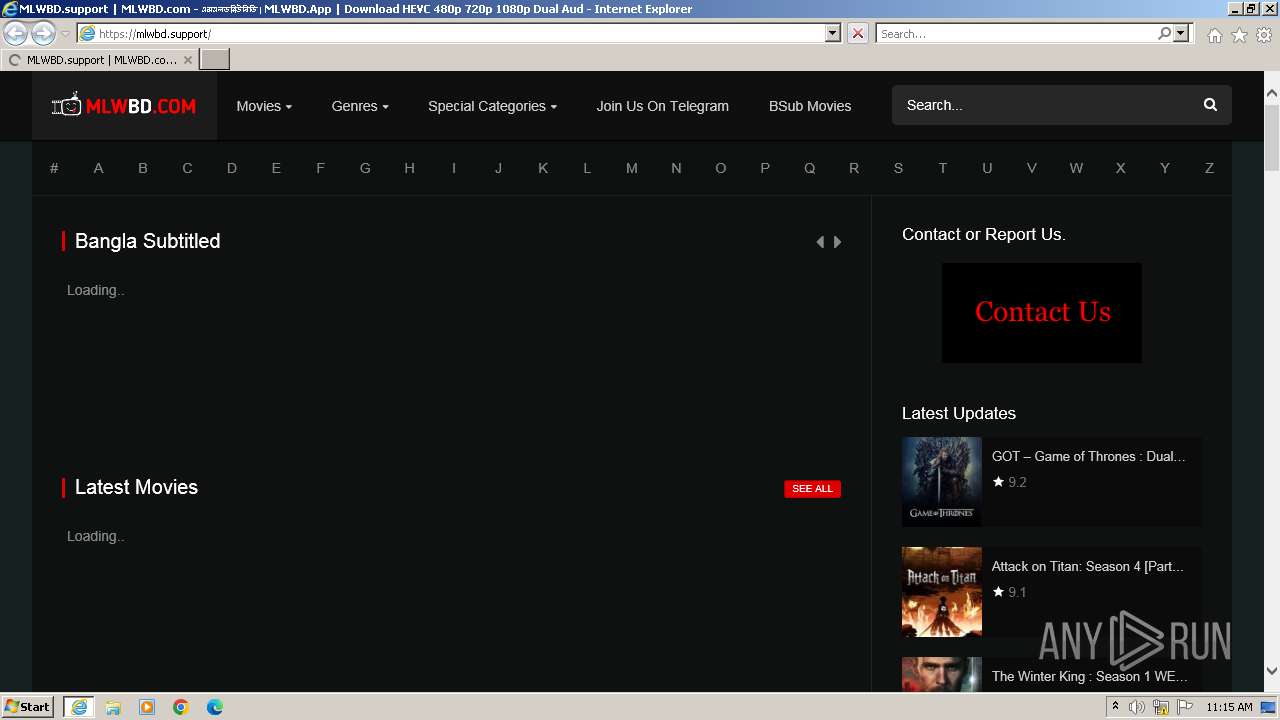Viewport: 1280px width, 720px height.
Task: Launch Google Chrome from the taskbar
Action: pos(181,707)
